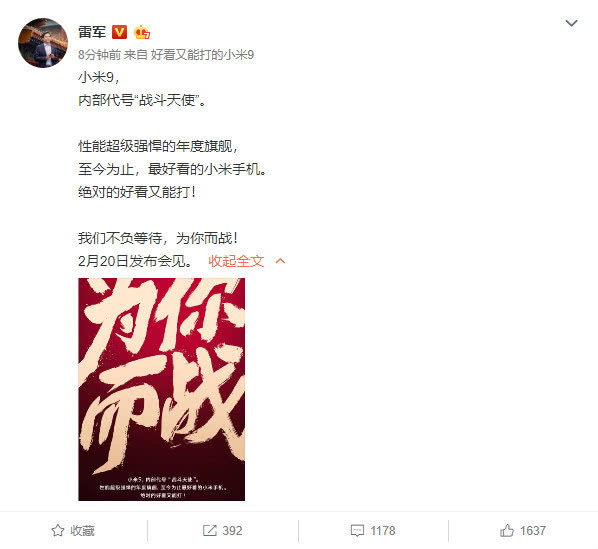Viewport: 598px width, 549px height.
Task: Click the thumbs-up like icon
Action: pyautogui.click(x=507, y=531)
